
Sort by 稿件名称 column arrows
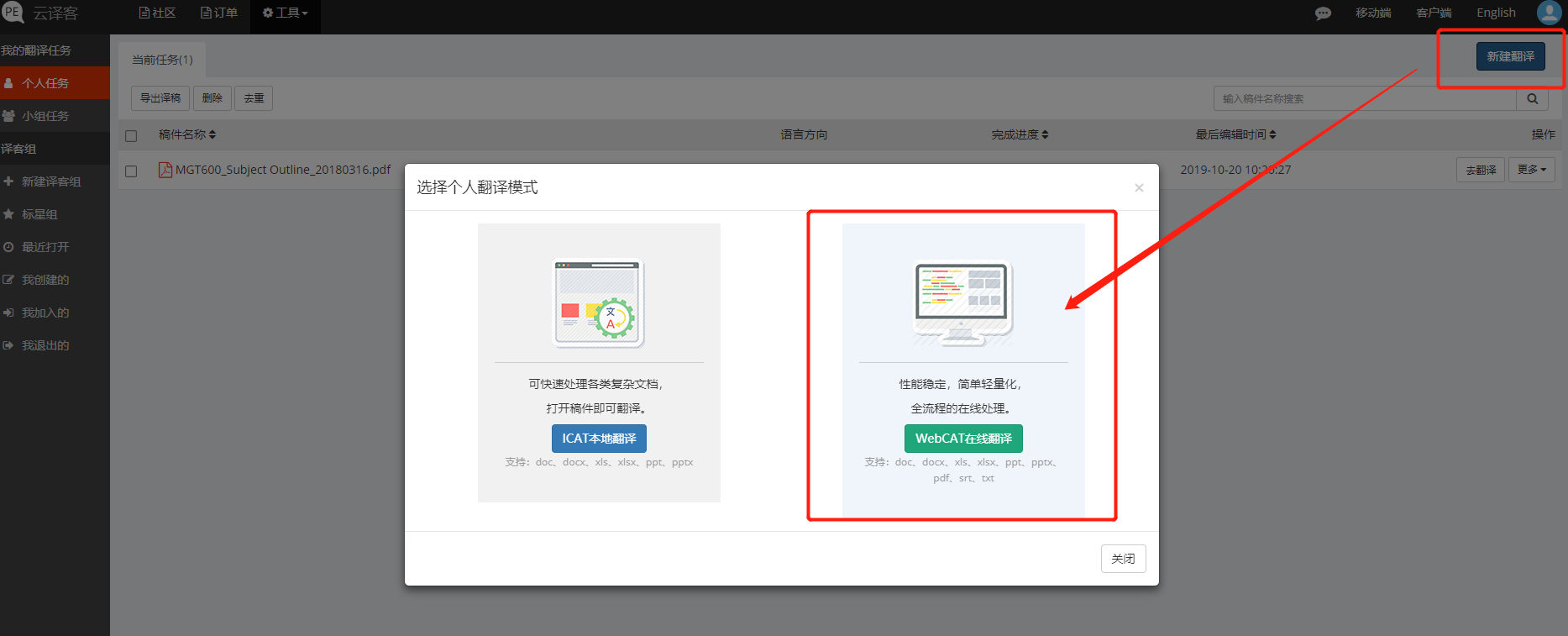pos(212,134)
